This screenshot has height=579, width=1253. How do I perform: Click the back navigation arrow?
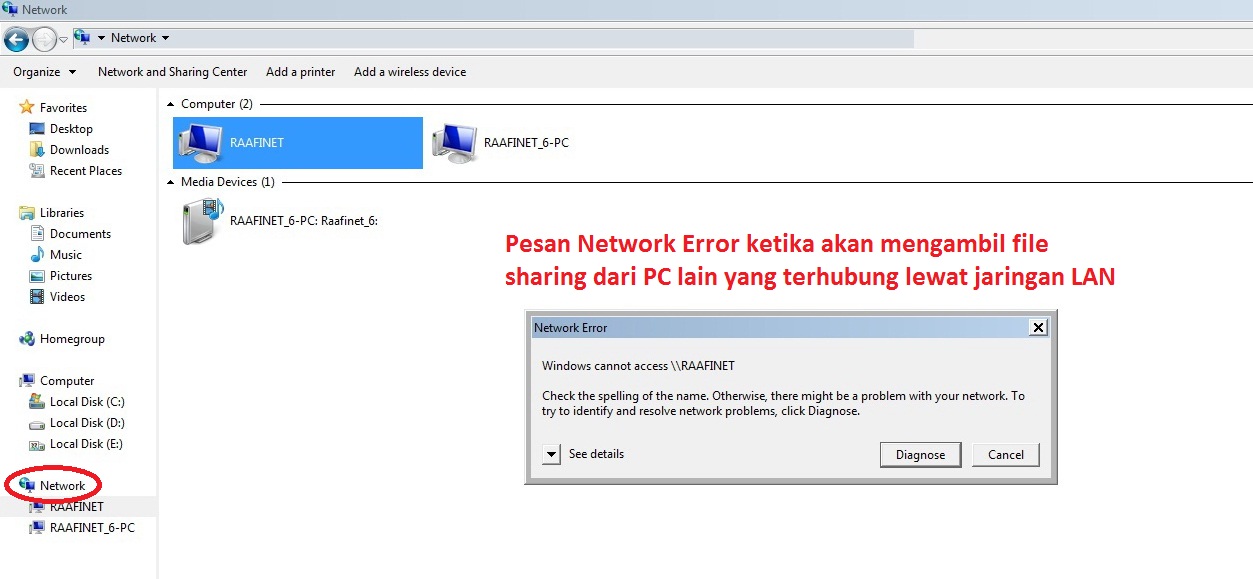pos(16,39)
